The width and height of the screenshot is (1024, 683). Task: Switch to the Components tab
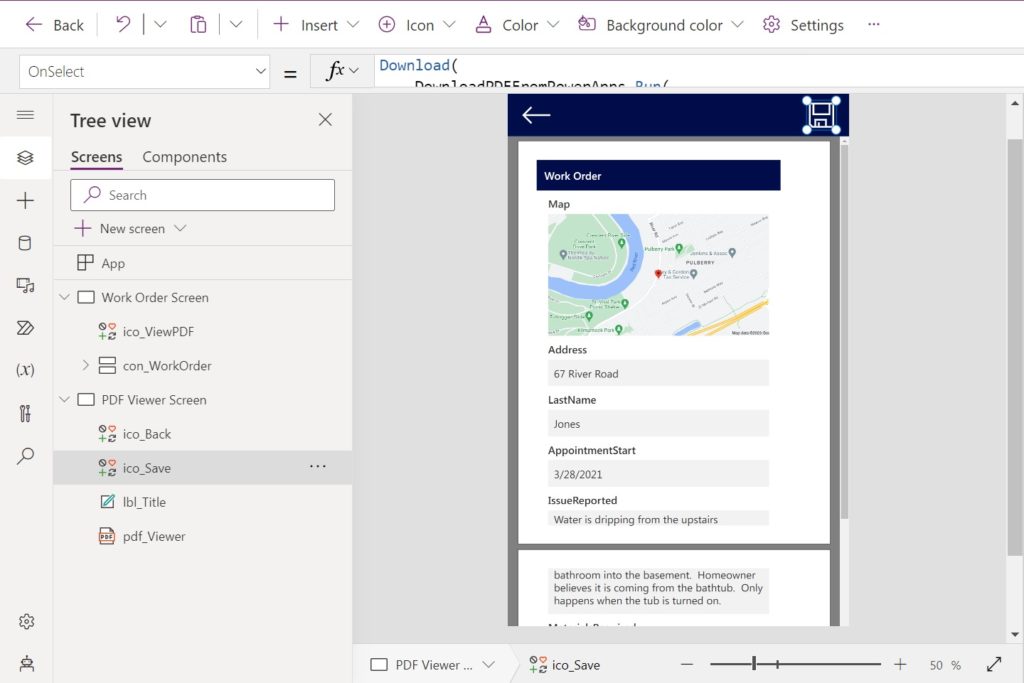point(184,157)
